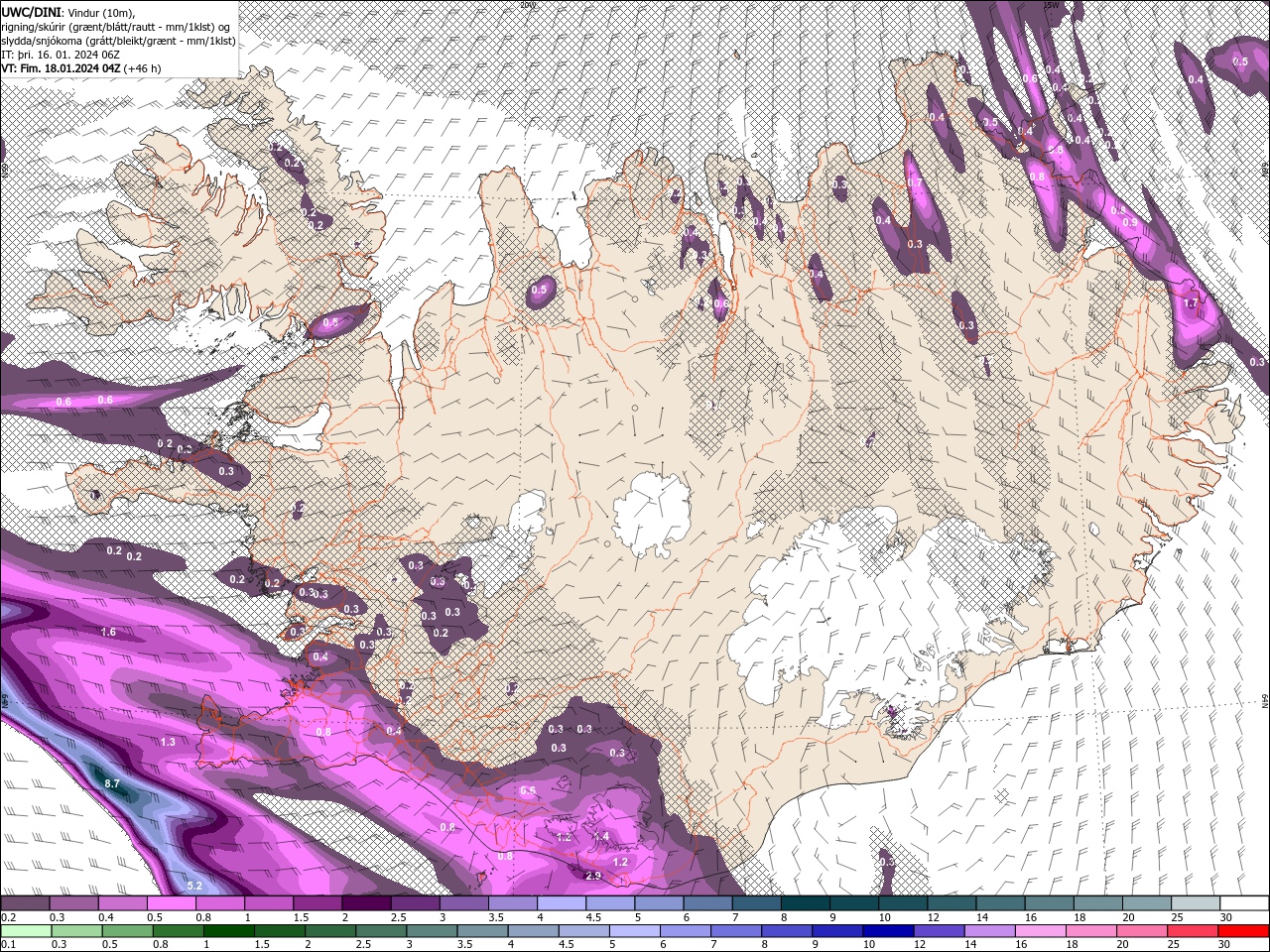Image resolution: width=1270 pixels, height=952 pixels.
Task: Click the '0.9' value label on the map
Action: [1130, 222]
